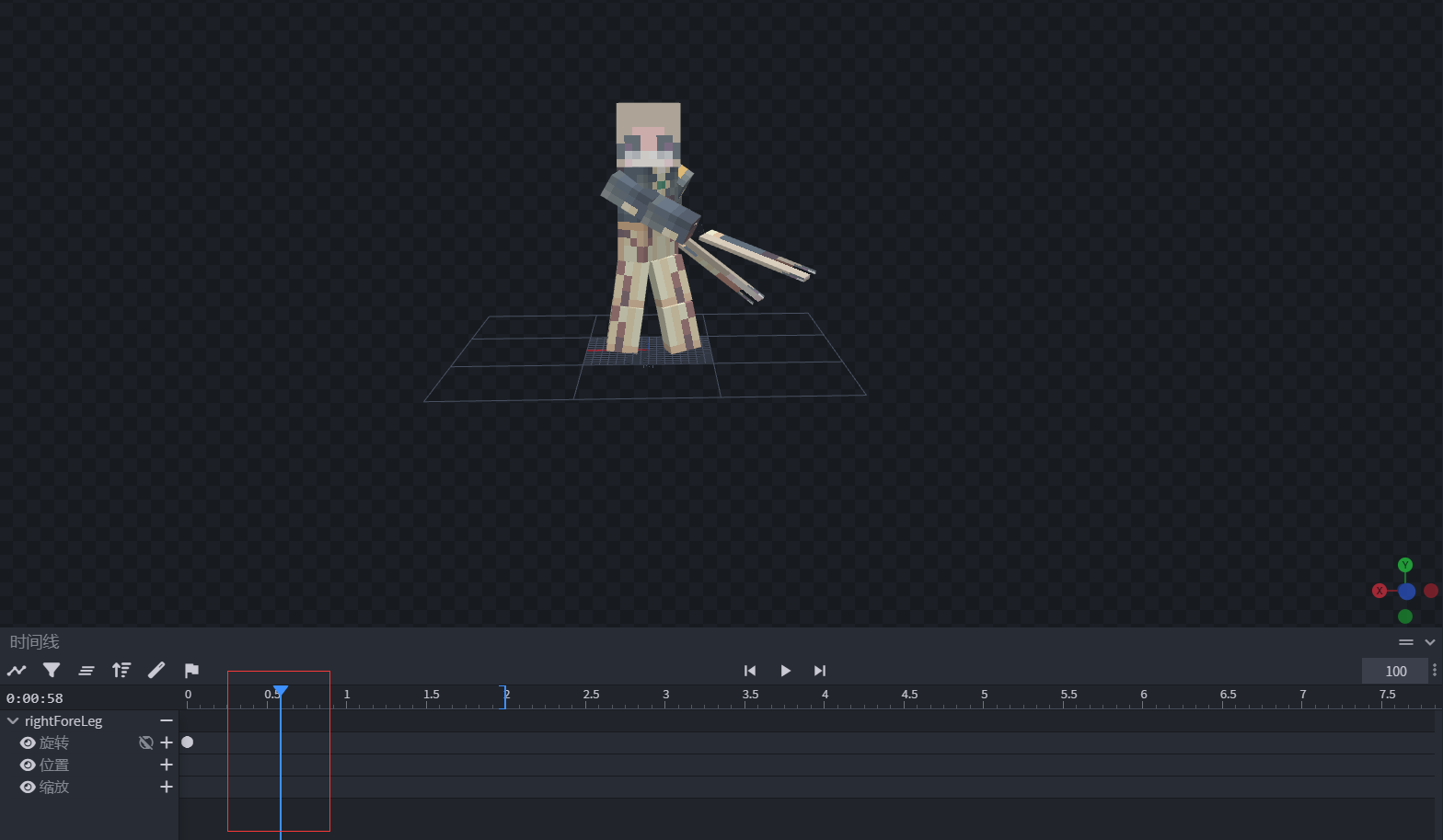Click the timeline panel's two-bar handle icon
Screen dimensions: 1443x840
click(1406, 642)
